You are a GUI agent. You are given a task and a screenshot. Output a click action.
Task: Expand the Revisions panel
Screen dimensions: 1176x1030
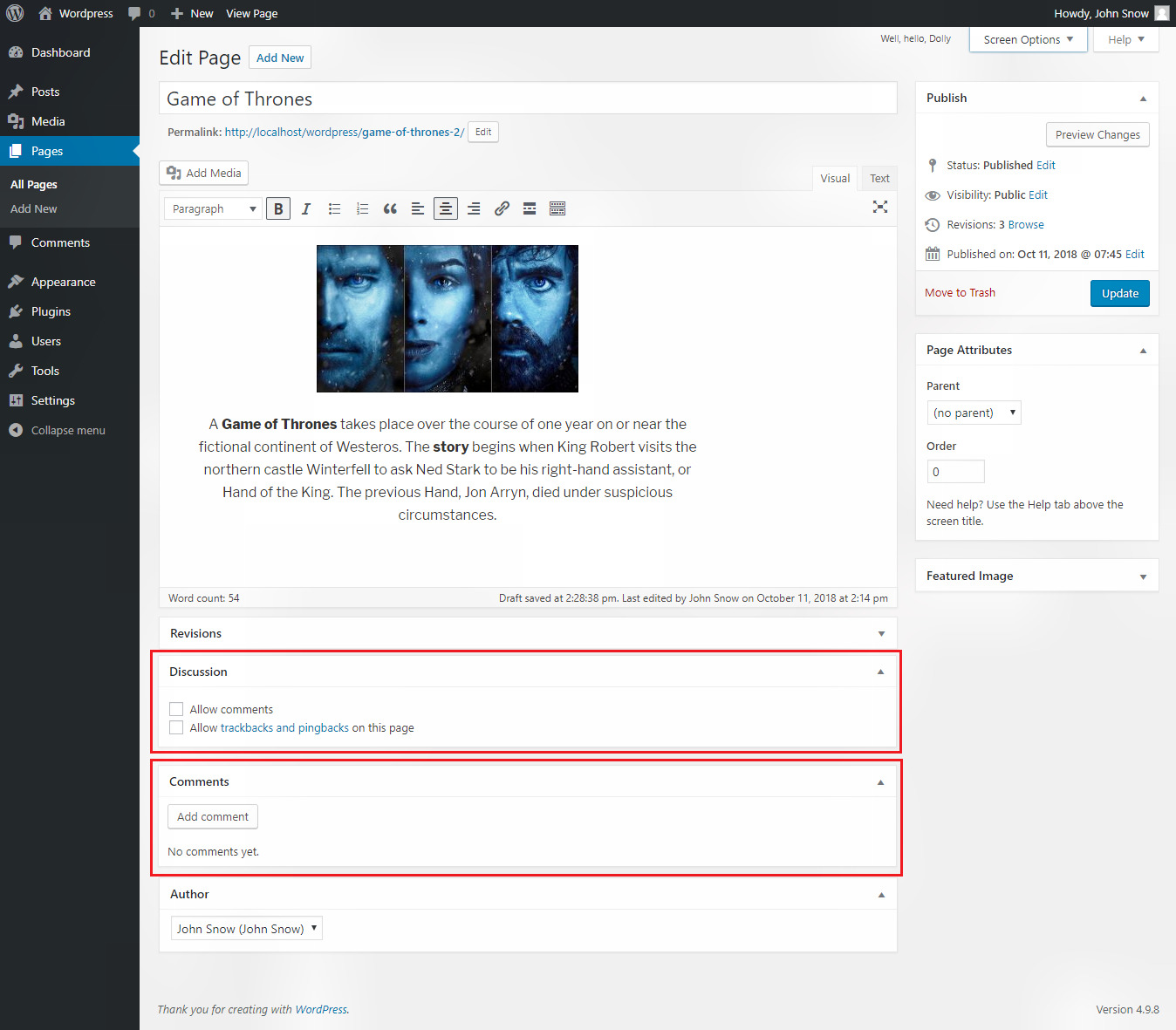(881, 634)
